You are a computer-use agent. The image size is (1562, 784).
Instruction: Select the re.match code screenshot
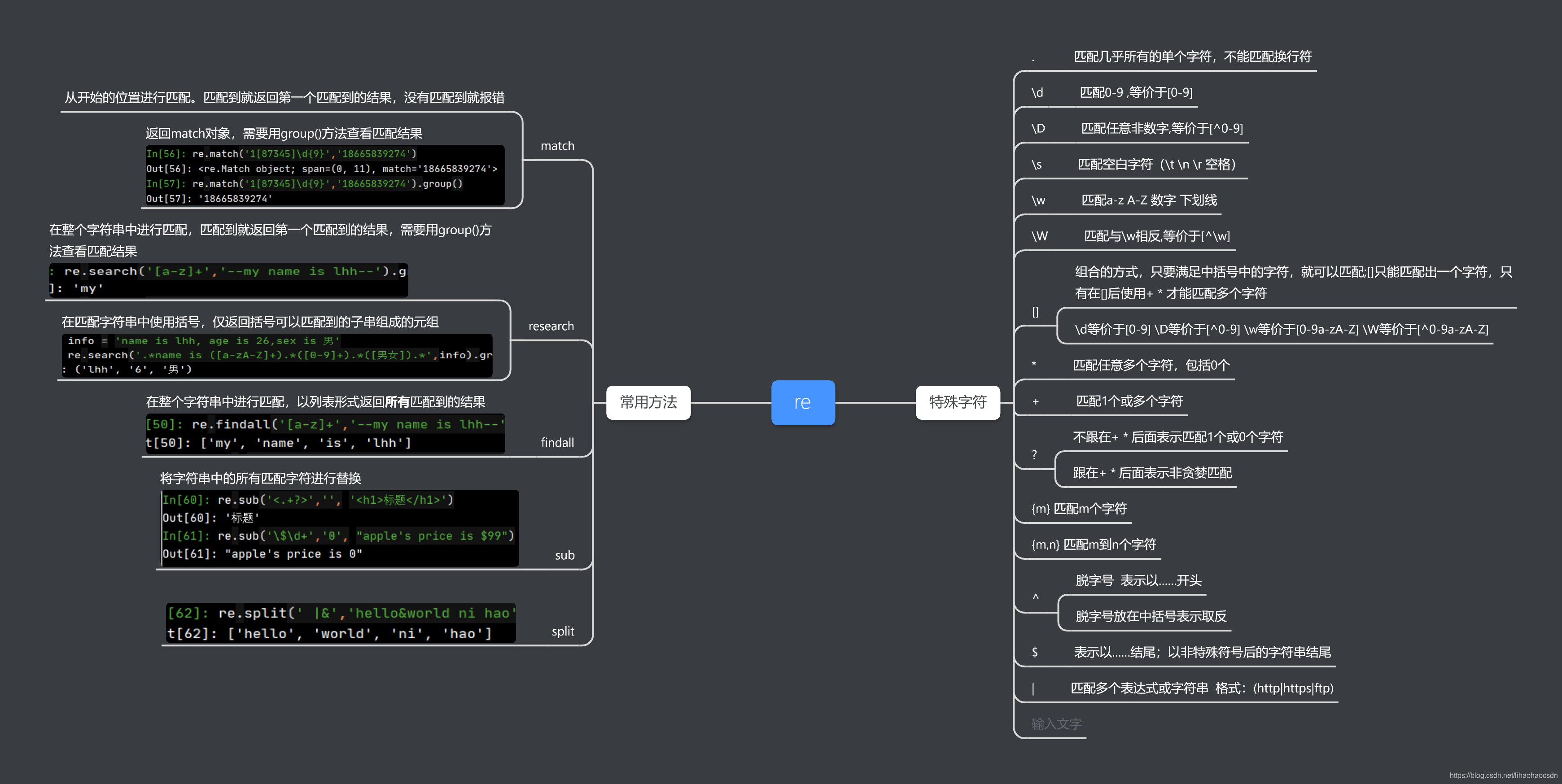(x=325, y=175)
